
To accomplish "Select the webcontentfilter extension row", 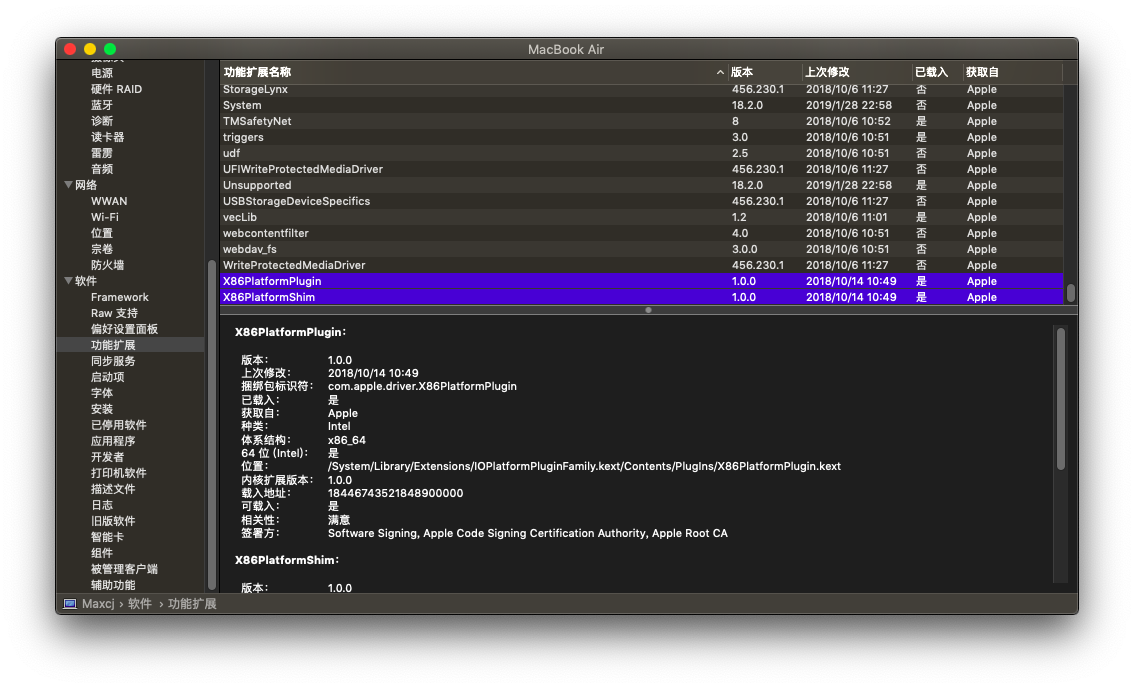I will 641,233.
